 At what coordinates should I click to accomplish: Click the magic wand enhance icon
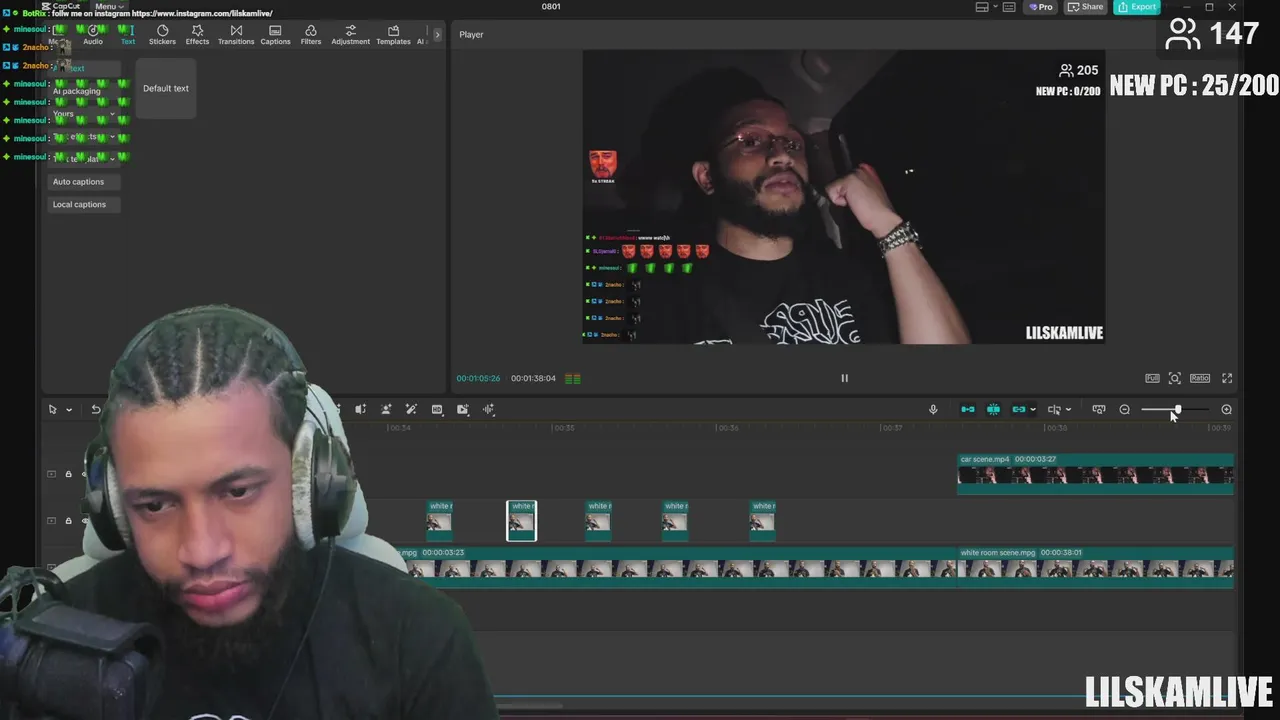411,409
